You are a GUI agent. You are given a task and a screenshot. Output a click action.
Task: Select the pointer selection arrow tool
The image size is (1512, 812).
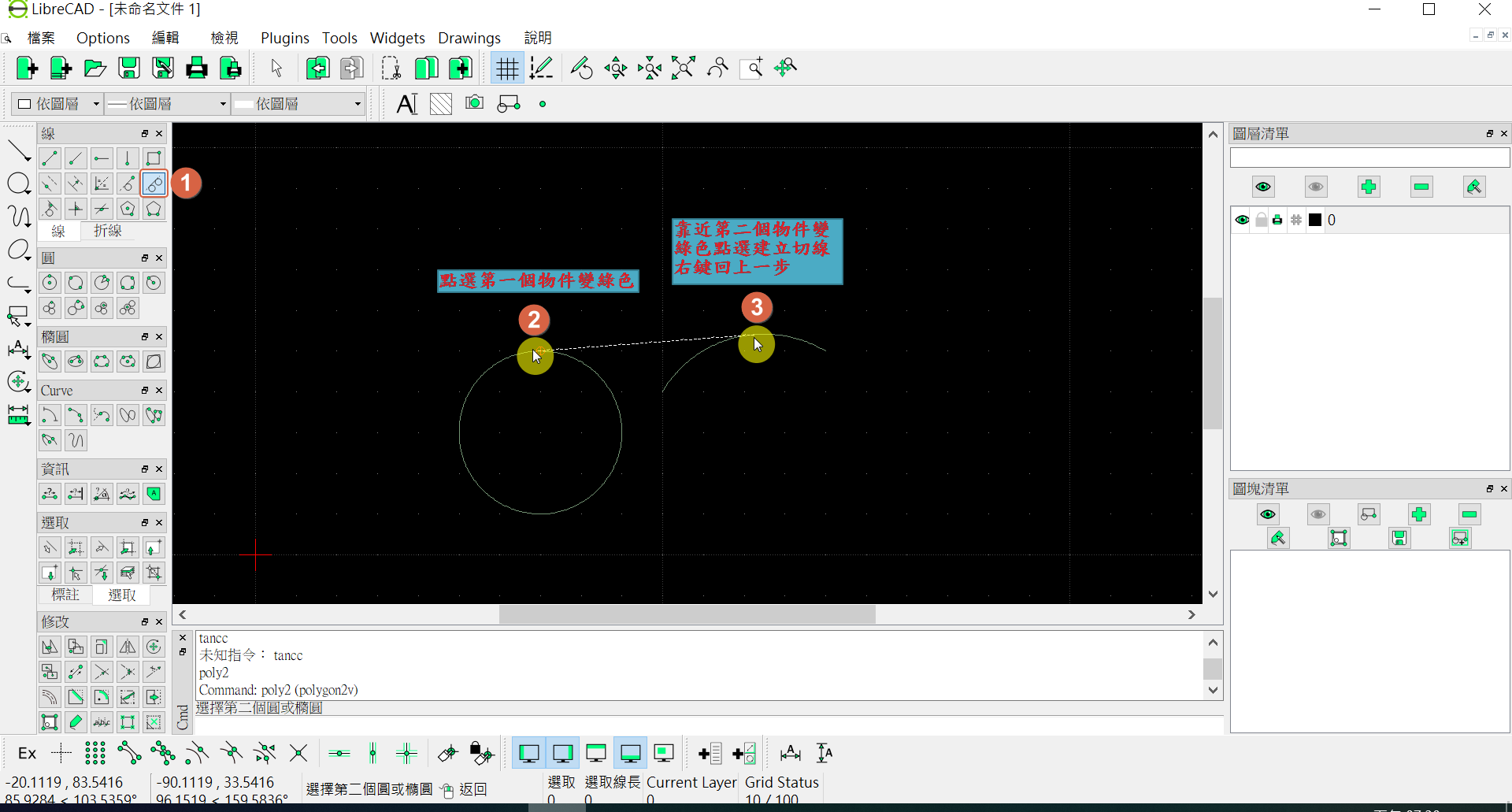(276, 69)
